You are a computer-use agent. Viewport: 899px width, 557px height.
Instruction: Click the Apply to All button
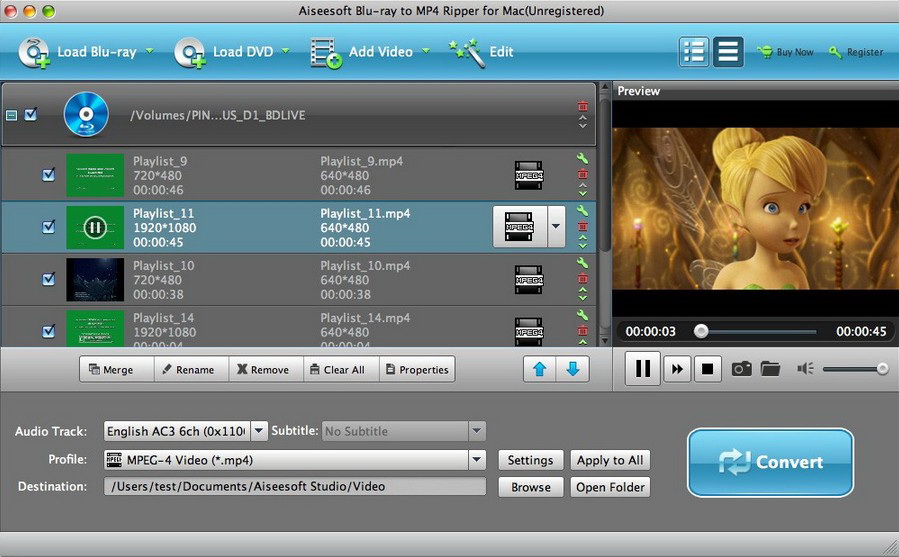point(610,460)
